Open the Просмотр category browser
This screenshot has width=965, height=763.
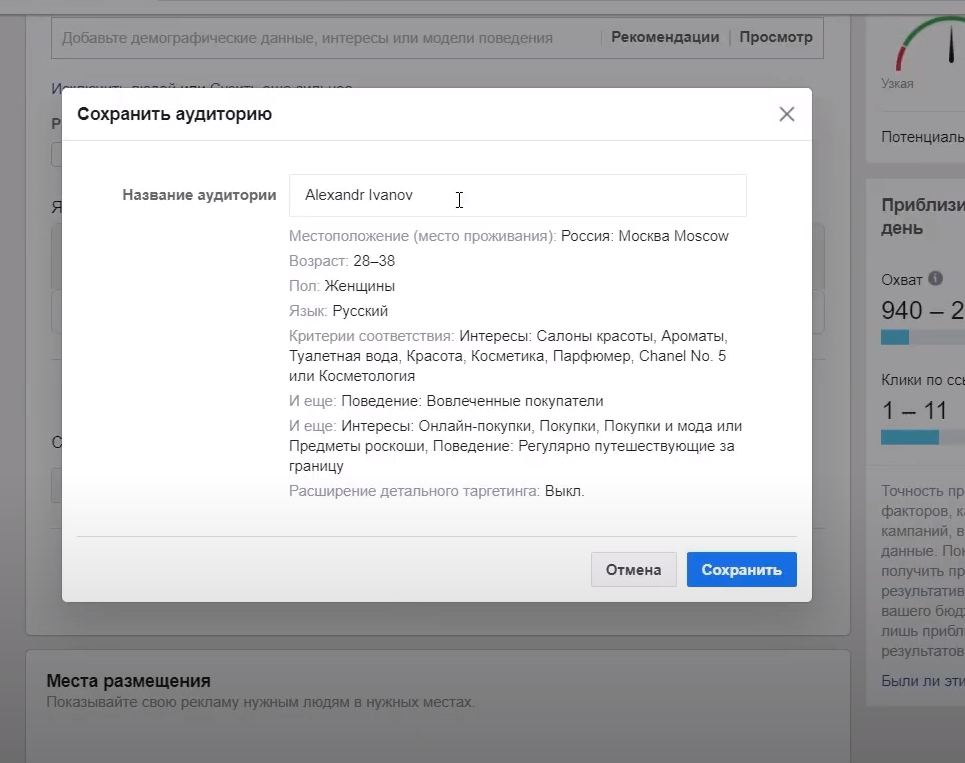[777, 36]
